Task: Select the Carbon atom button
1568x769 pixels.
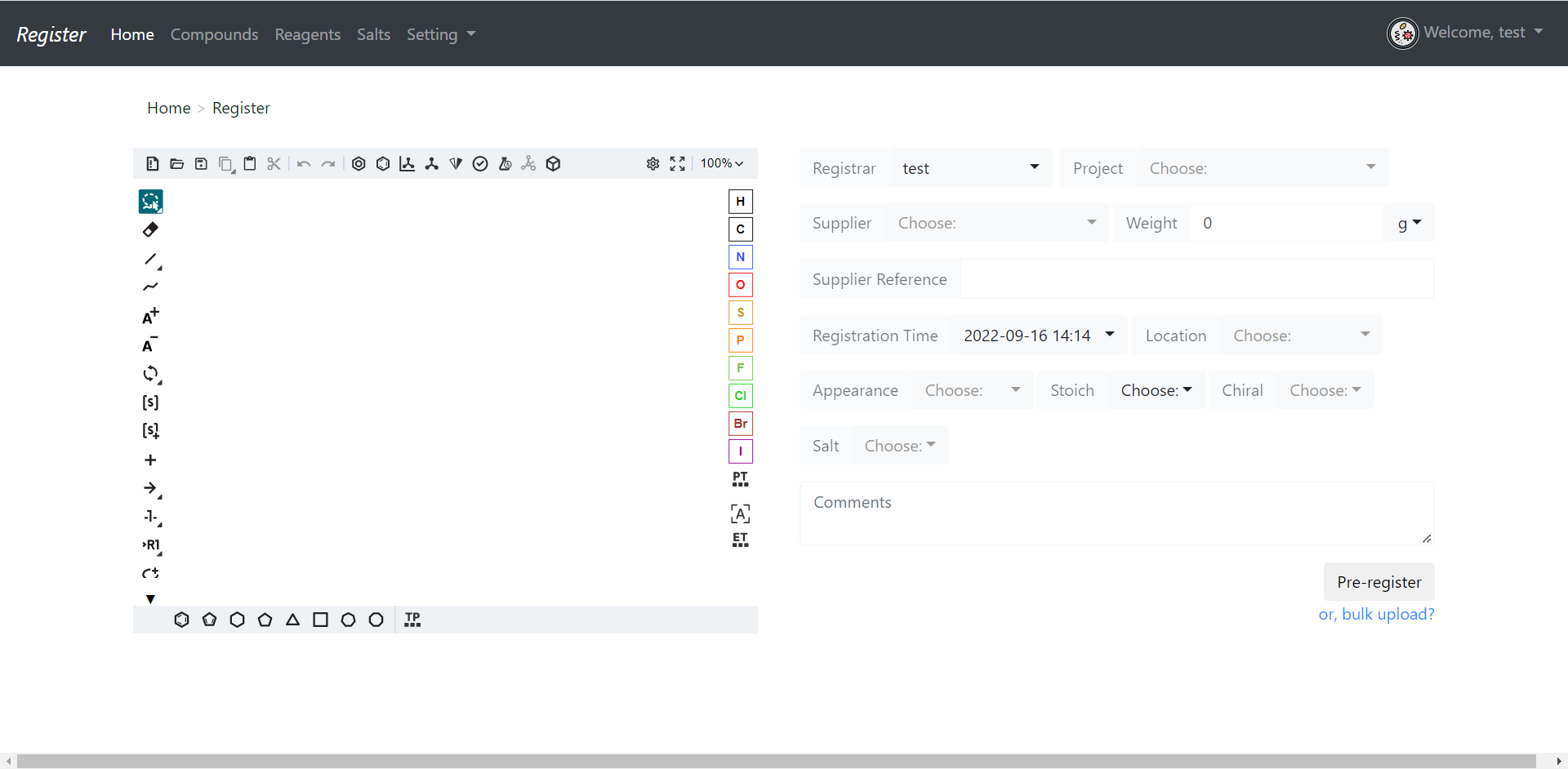Action: coord(740,229)
